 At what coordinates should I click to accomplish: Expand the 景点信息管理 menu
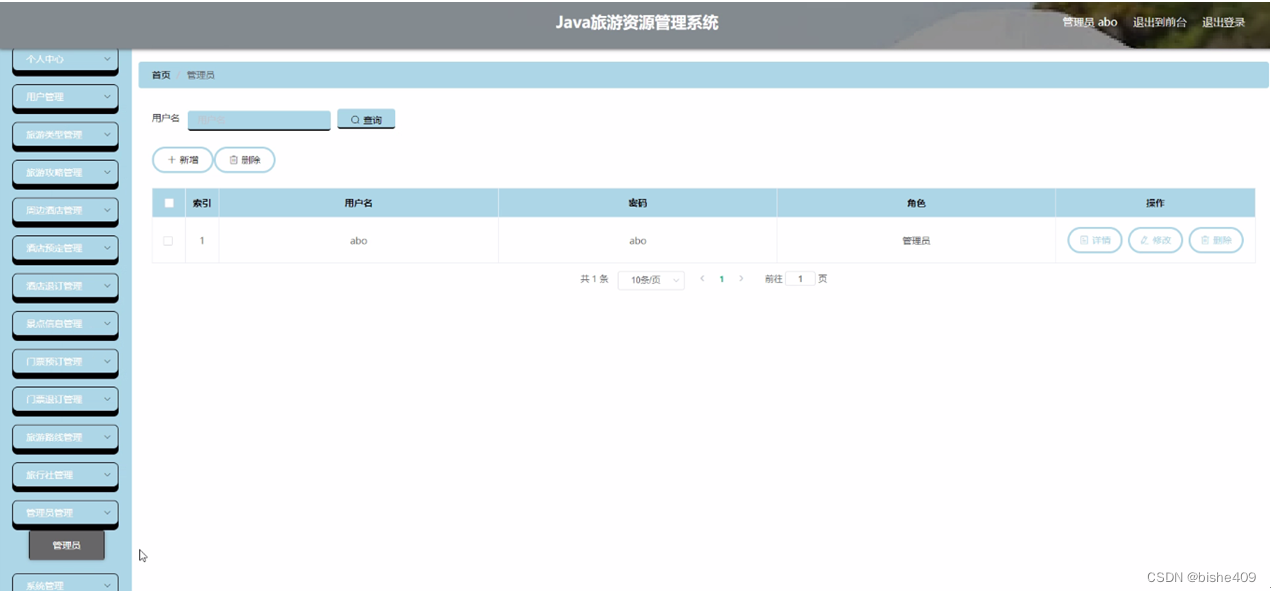click(x=65, y=324)
